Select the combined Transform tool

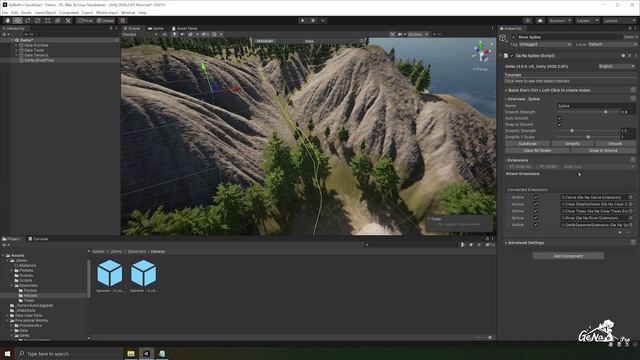coord(58,20)
